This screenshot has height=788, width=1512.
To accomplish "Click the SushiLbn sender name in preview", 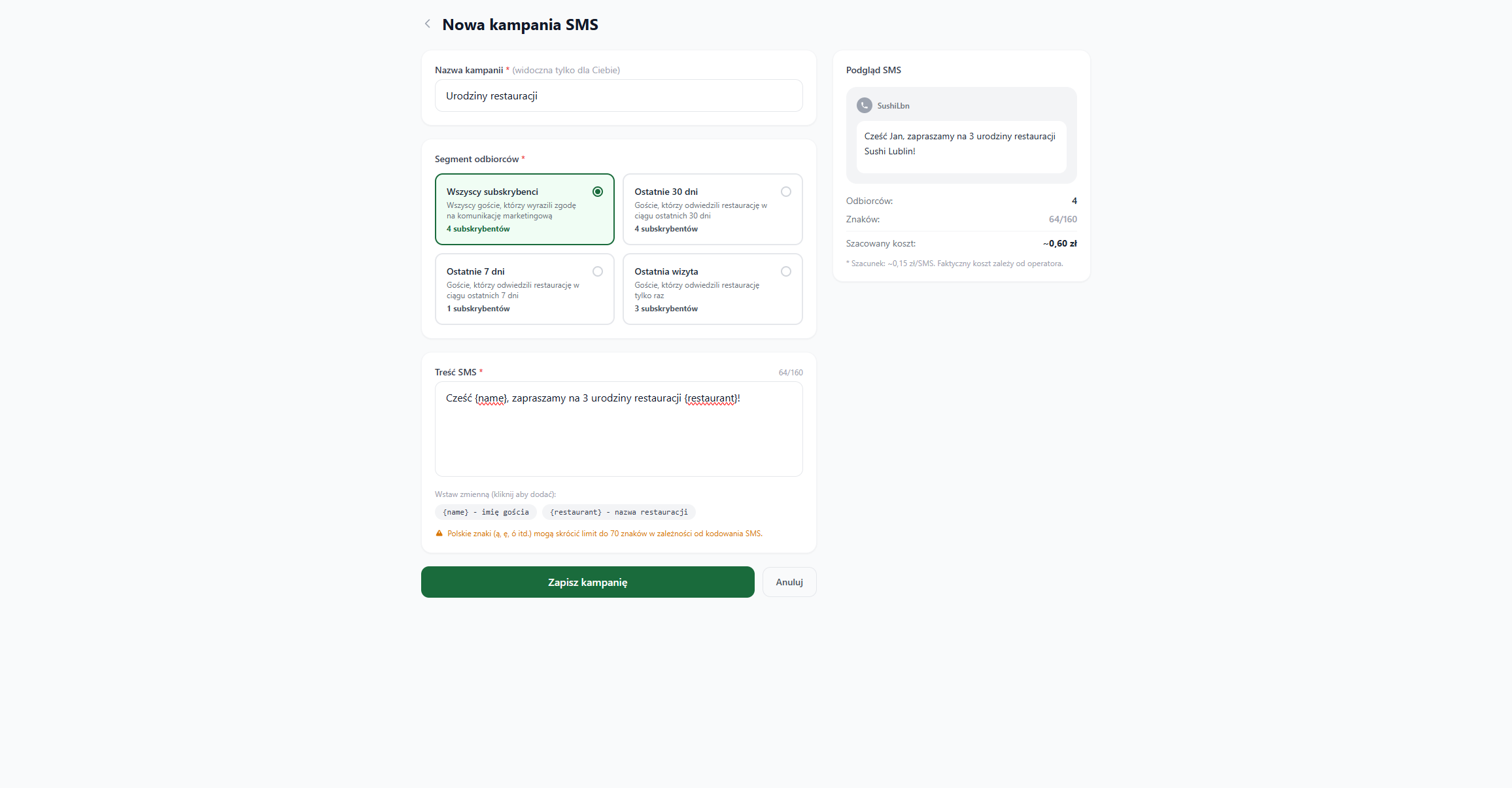I will [893, 106].
